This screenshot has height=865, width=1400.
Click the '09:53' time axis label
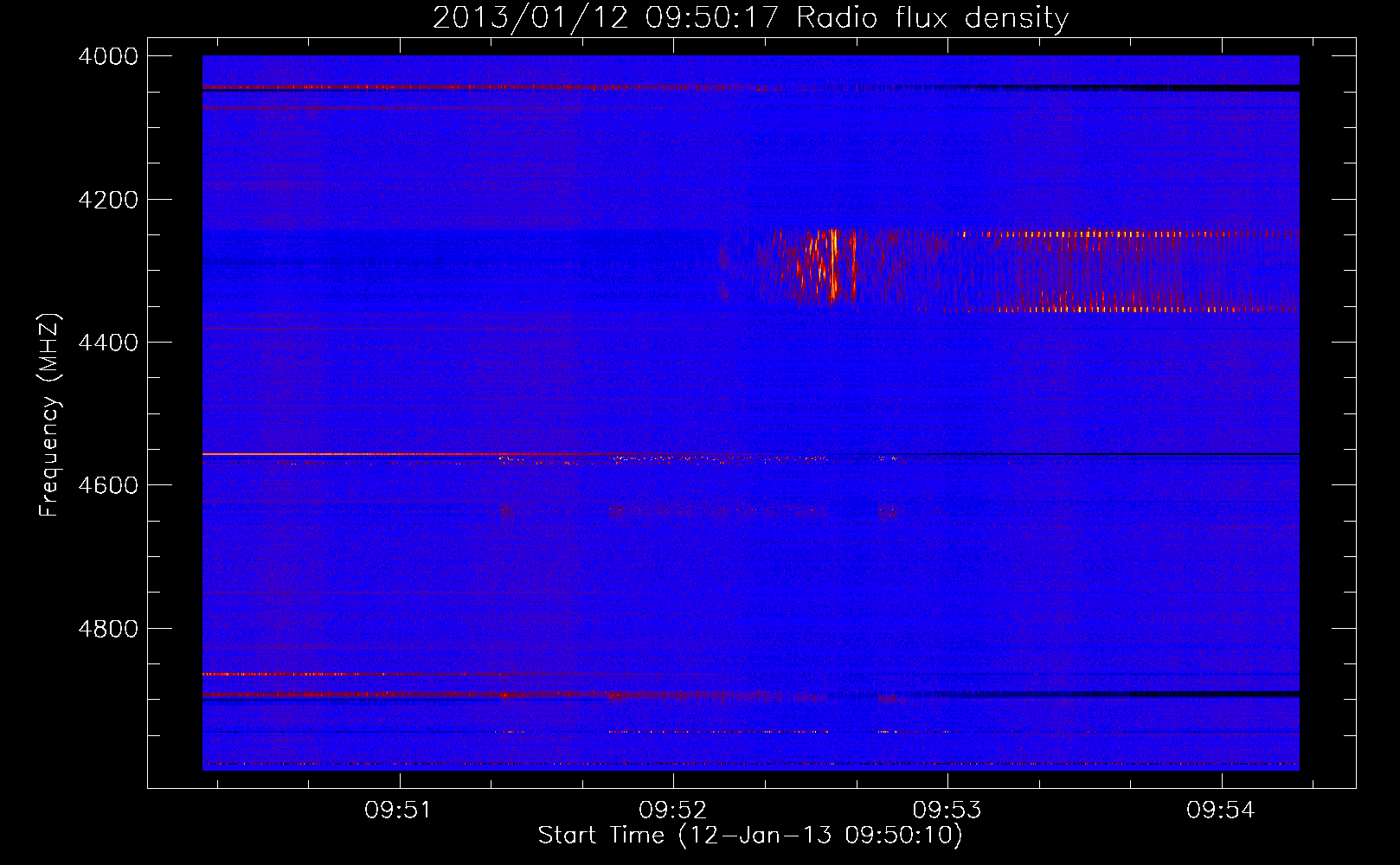pos(947,811)
